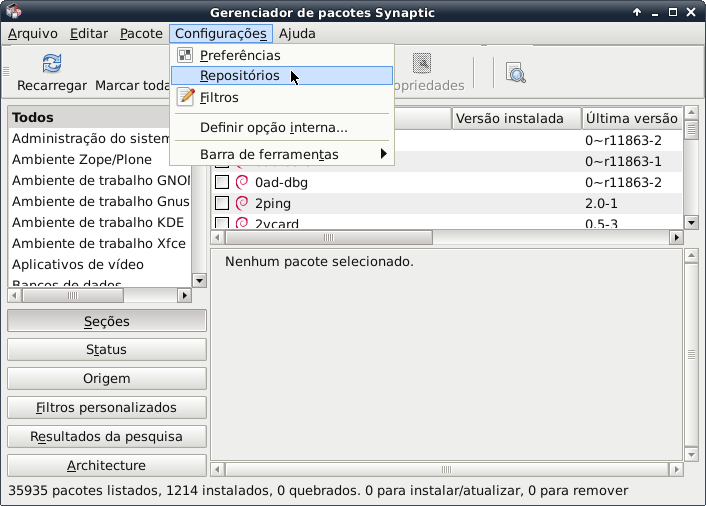Click Debian swirl icon beside 0ad-dbg
Image resolution: width=706 pixels, height=506 pixels.
(242, 182)
